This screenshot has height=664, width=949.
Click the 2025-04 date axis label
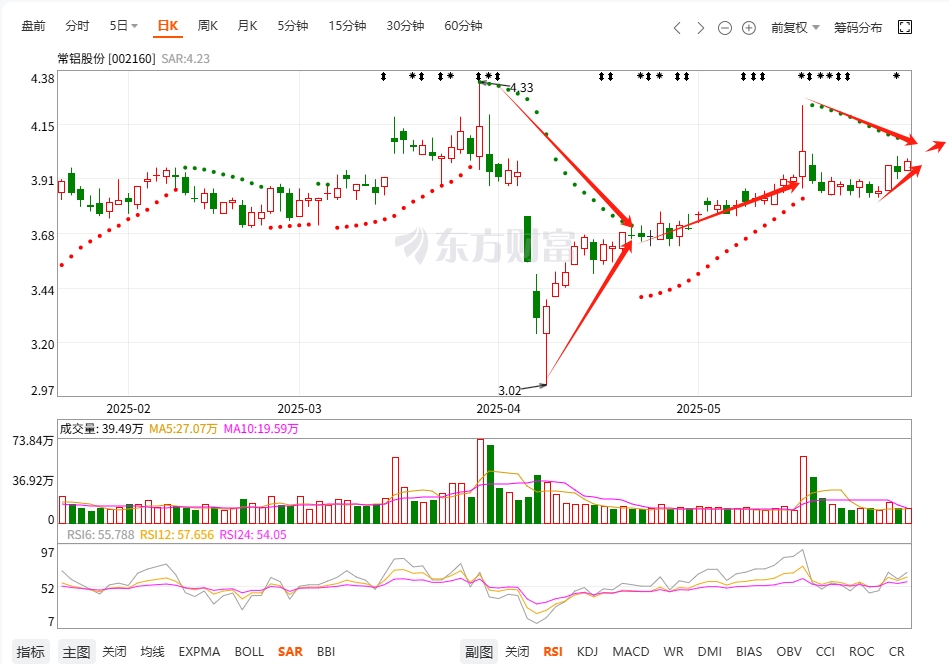498,409
